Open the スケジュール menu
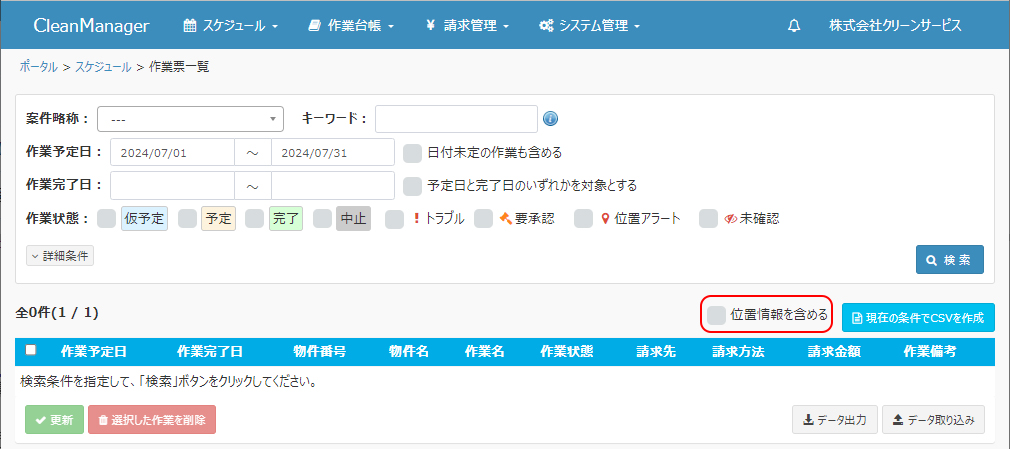 tap(231, 26)
